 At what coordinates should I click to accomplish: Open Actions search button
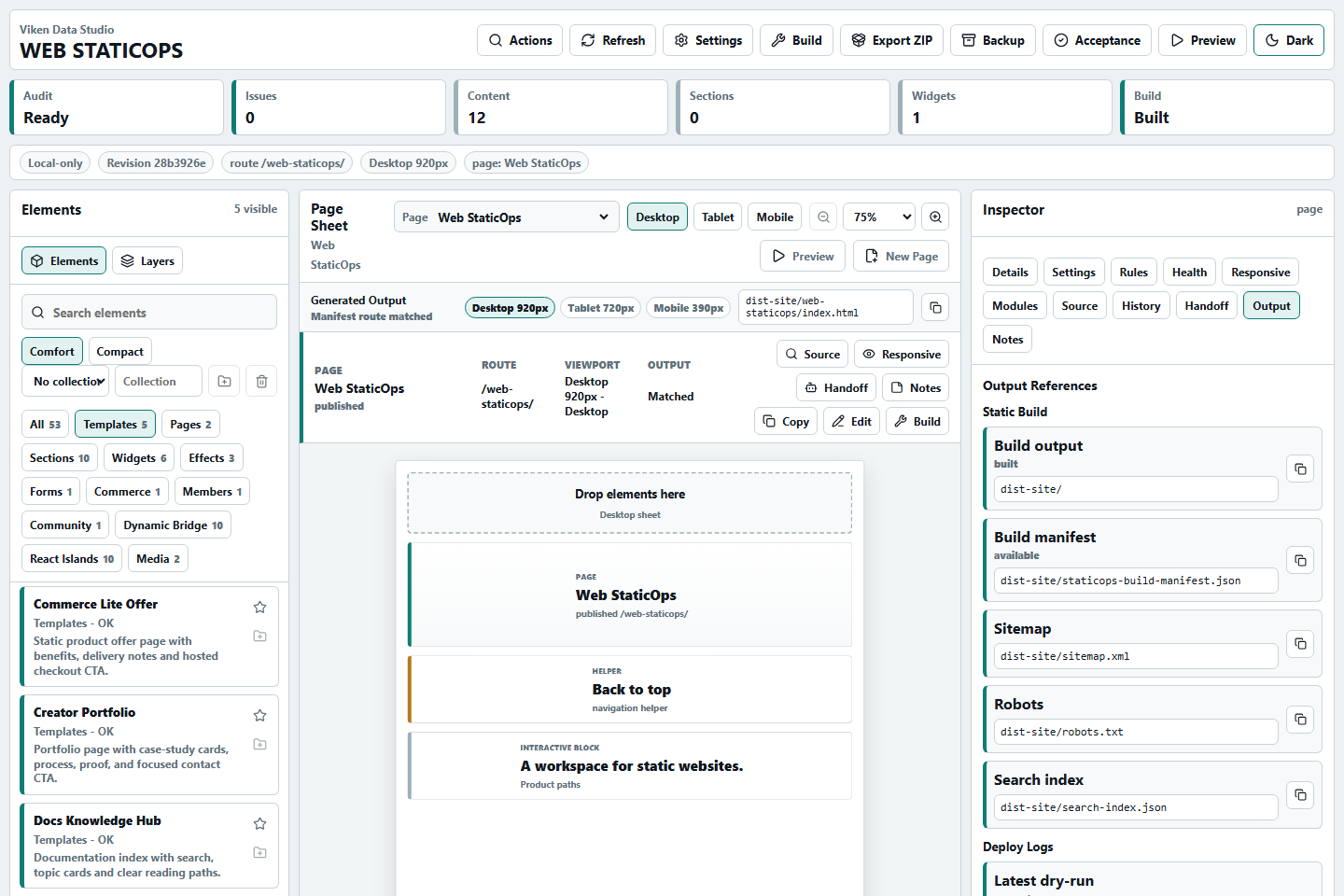pos(520,40)
